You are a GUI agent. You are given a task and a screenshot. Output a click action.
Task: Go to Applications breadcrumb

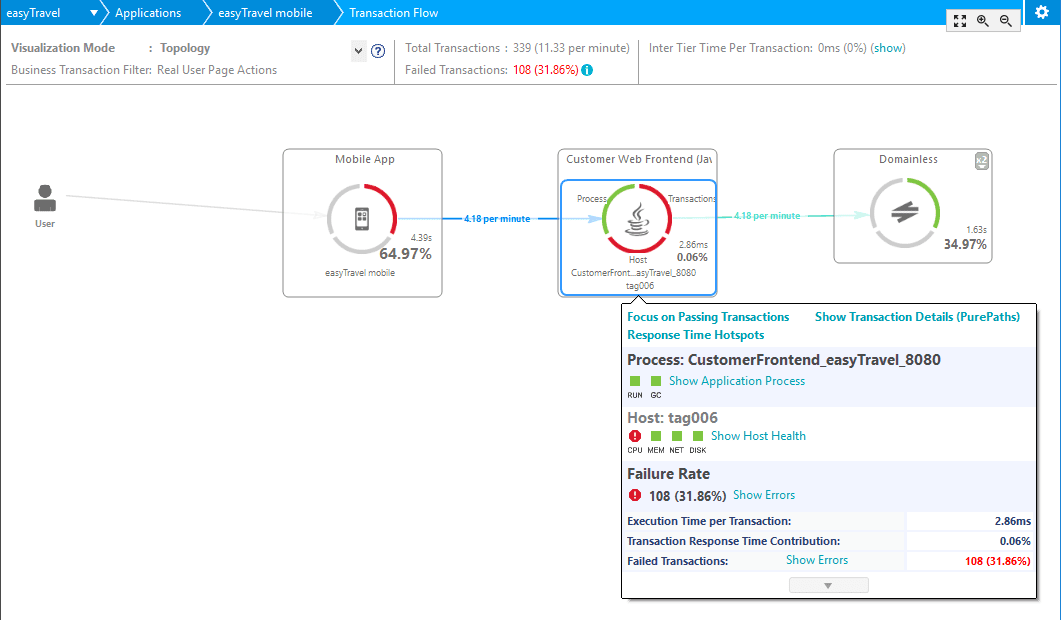(148, 13)
